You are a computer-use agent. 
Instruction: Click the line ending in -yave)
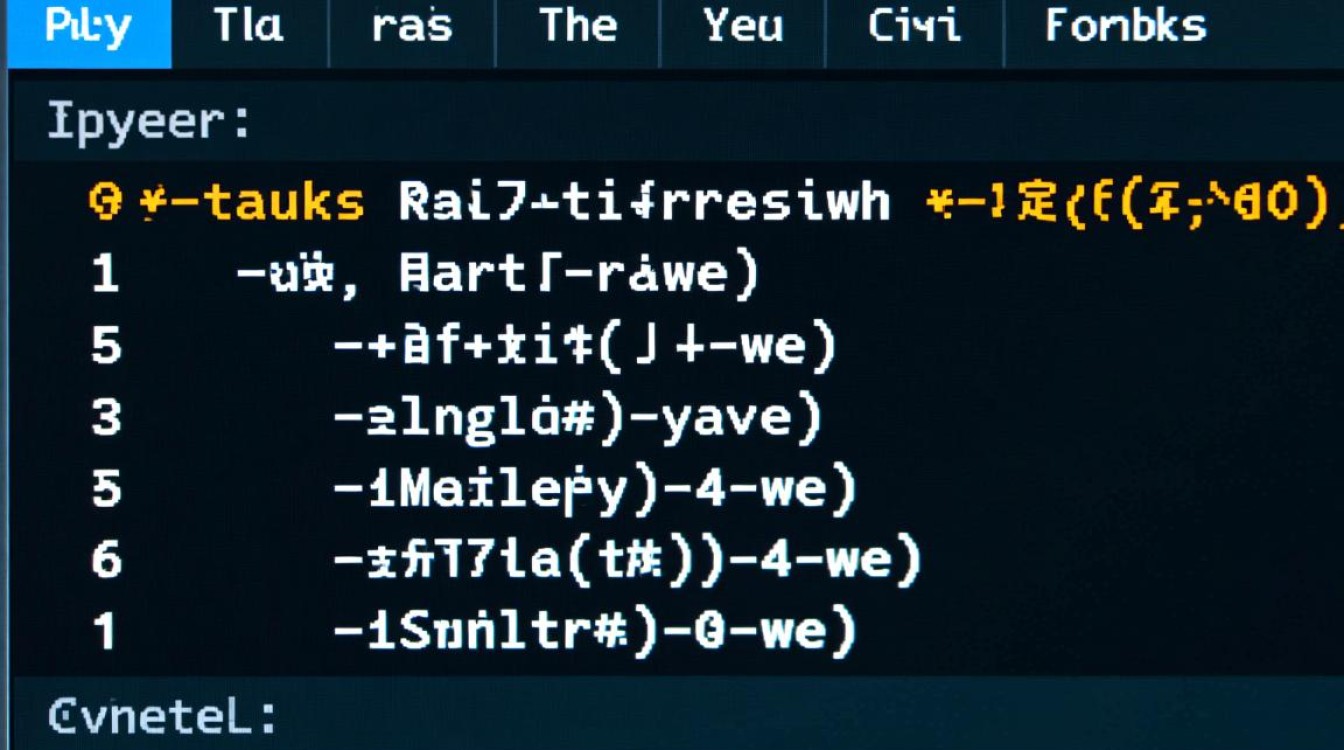tap(576, 418)
